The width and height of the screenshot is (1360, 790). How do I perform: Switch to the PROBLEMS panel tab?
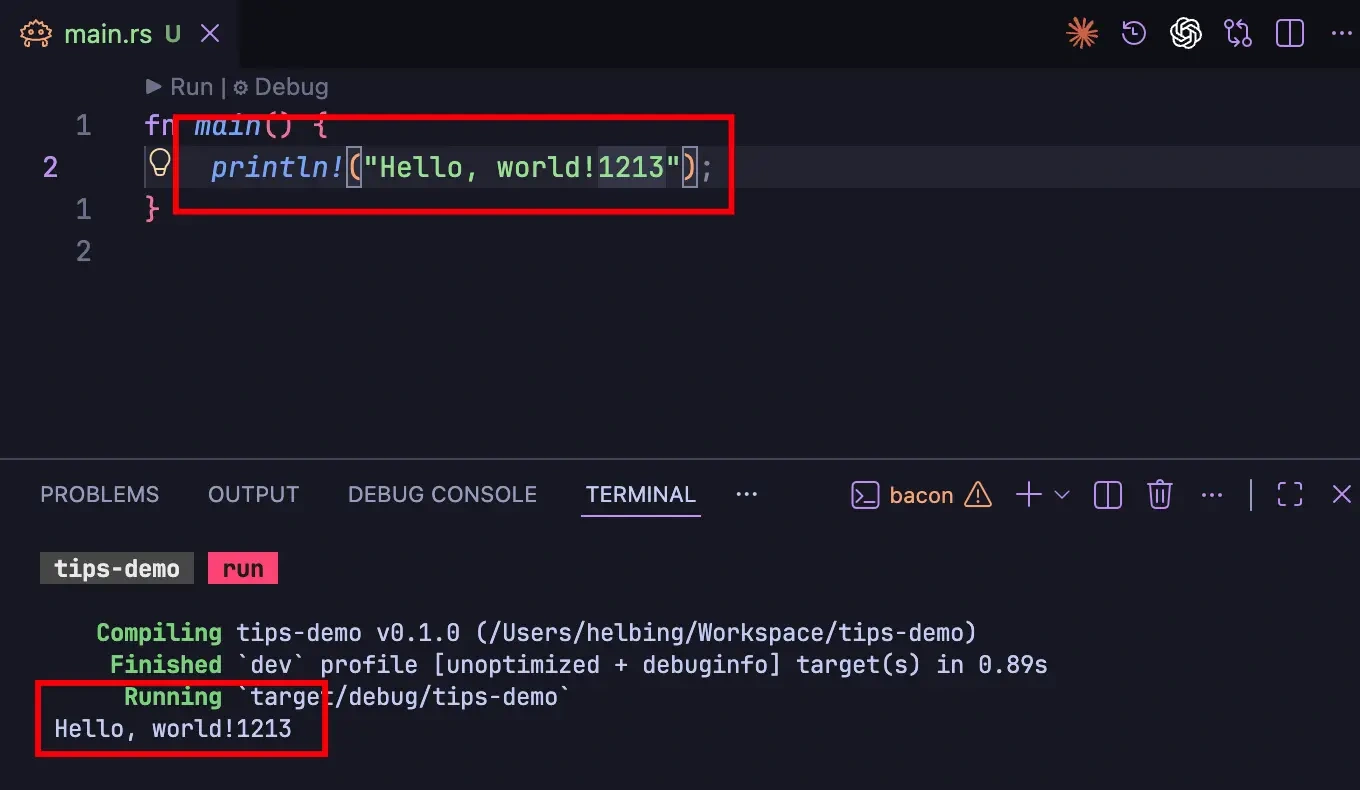pos(99,495)
